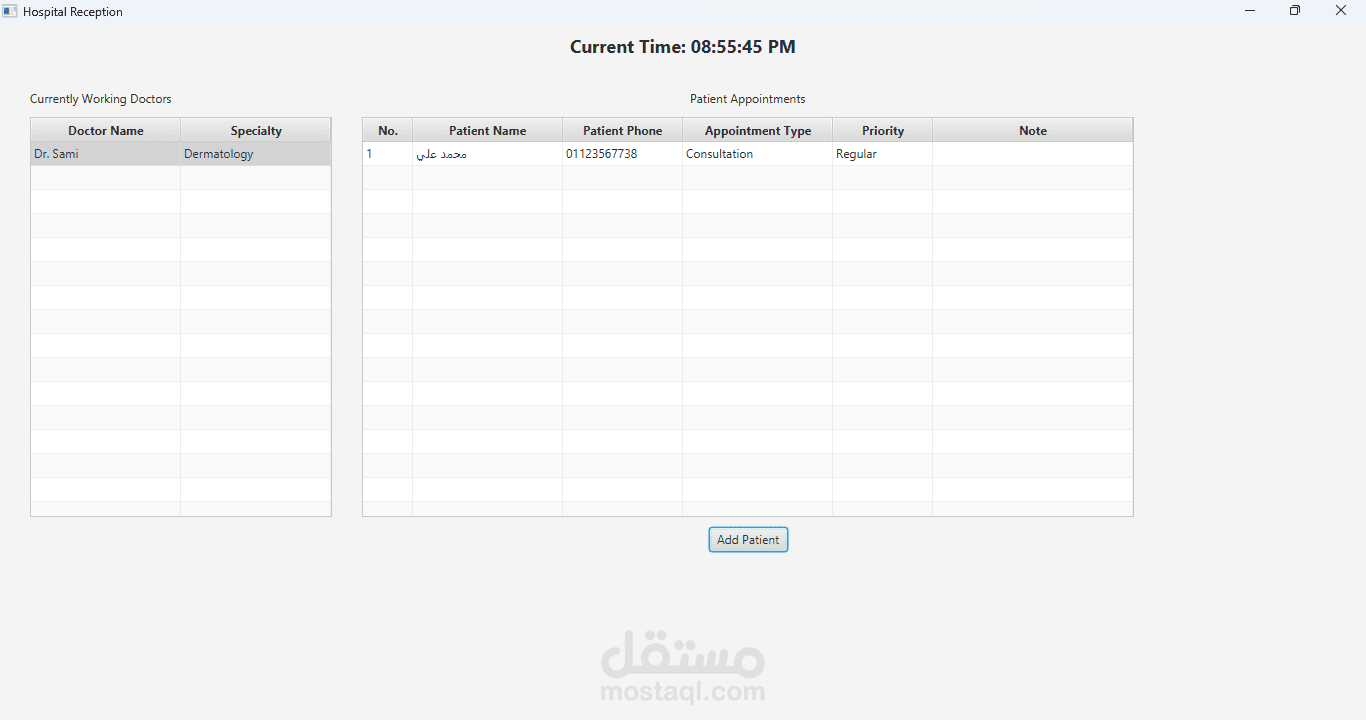Minimize the Hospital Reception window
Screen dimensions: 1366x720
(1250, 11)
